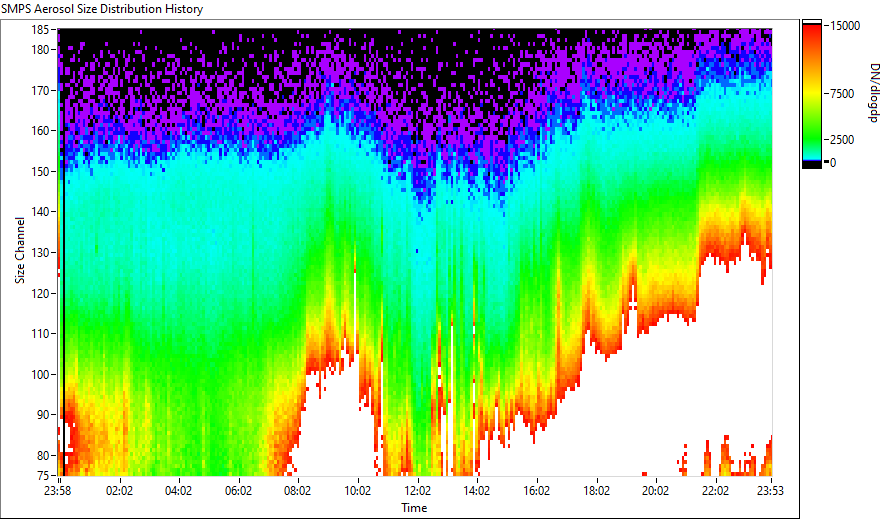Click the 12:02 time tick label
884x519 pixels.
point(417,491)
